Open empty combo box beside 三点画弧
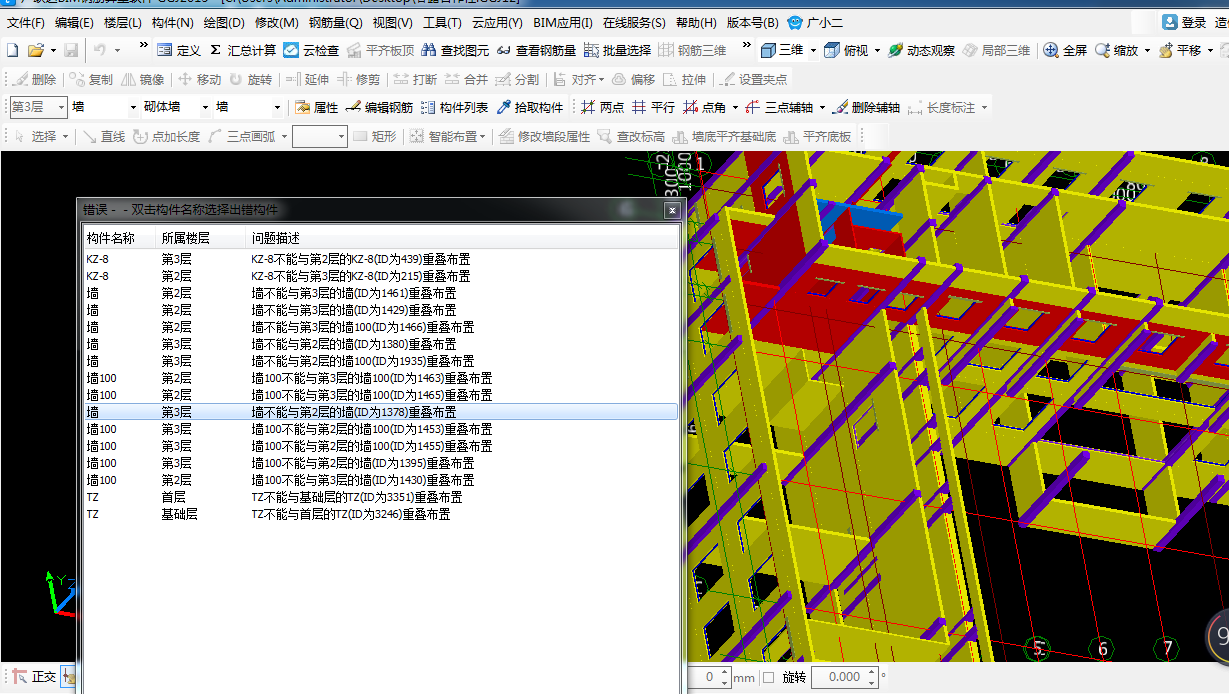Screen dimensions: 1229x694 (319, 136)
